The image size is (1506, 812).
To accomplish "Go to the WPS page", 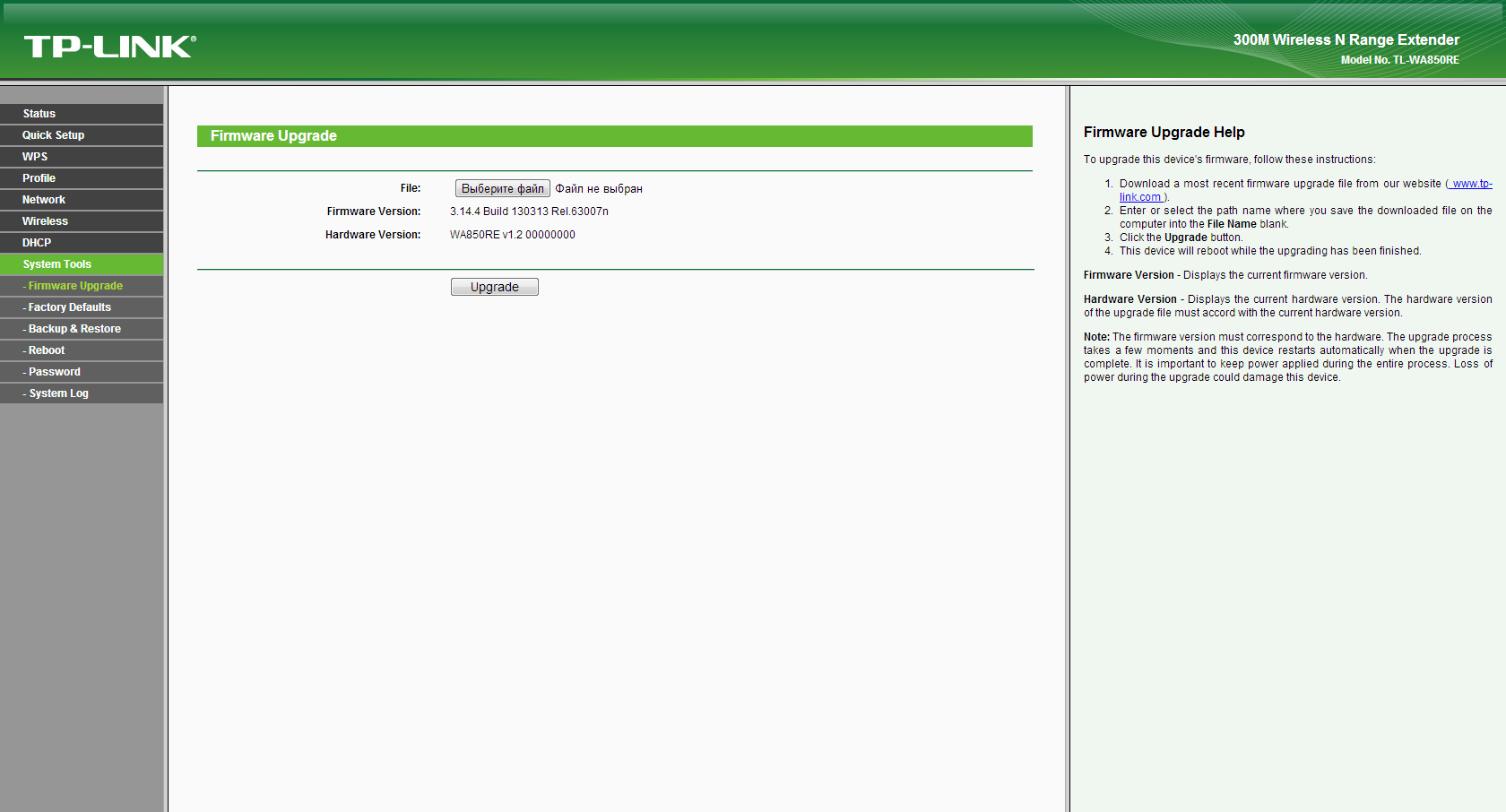I will pyautogui.click(x=82, y=157).
